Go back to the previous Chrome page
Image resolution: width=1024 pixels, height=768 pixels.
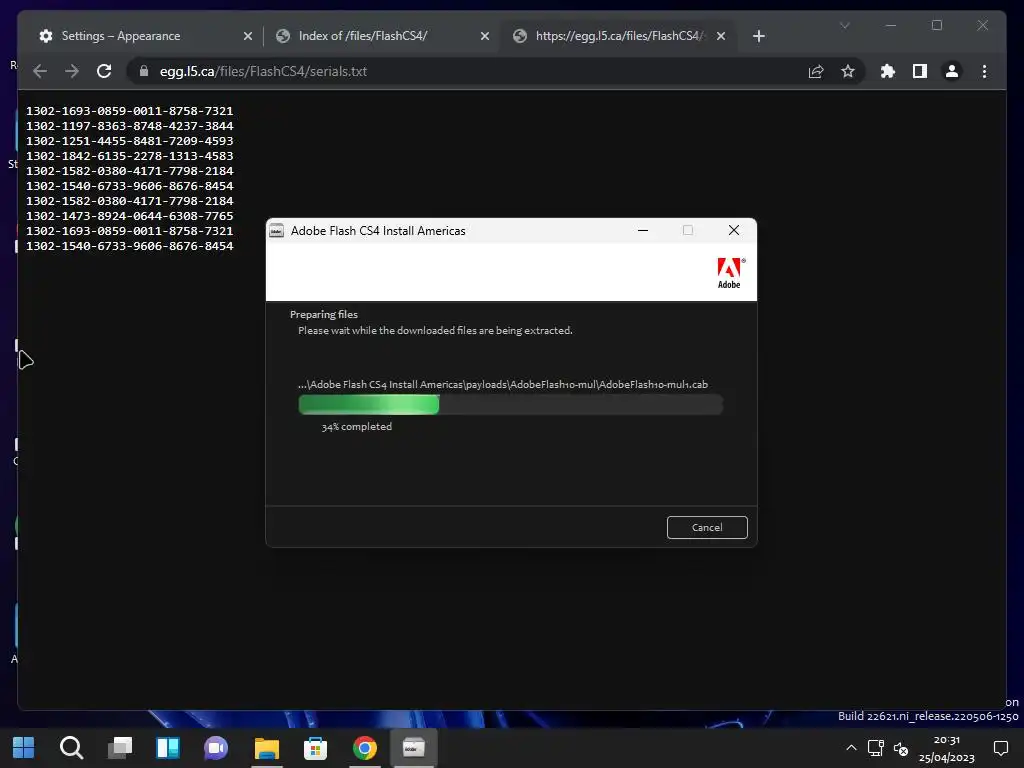click(x=40, y=71)
